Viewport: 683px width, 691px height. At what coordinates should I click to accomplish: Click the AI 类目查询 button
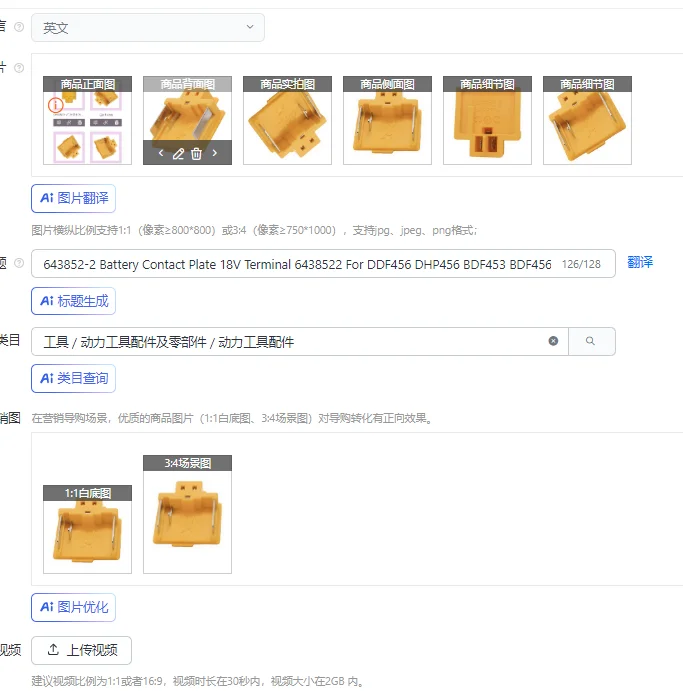click(74, 378)
